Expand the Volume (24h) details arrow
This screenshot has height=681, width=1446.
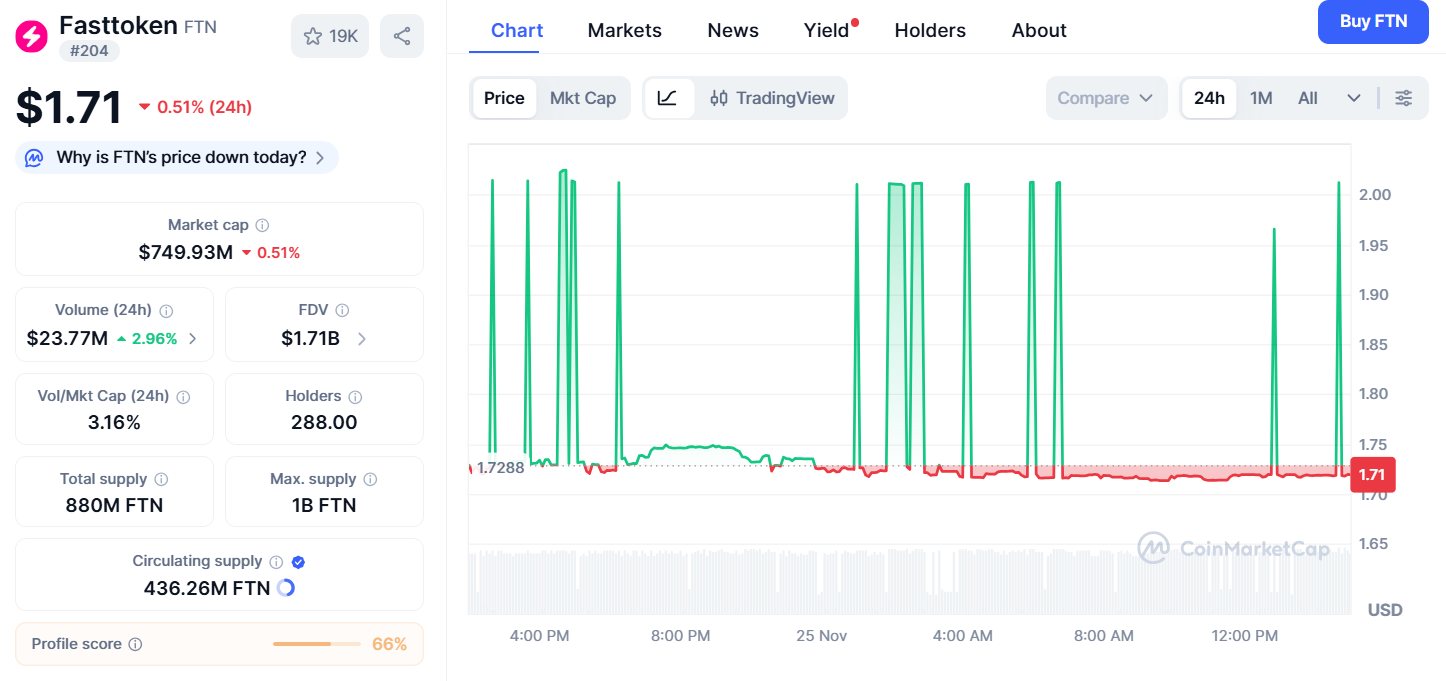click(x=193, y=339)
